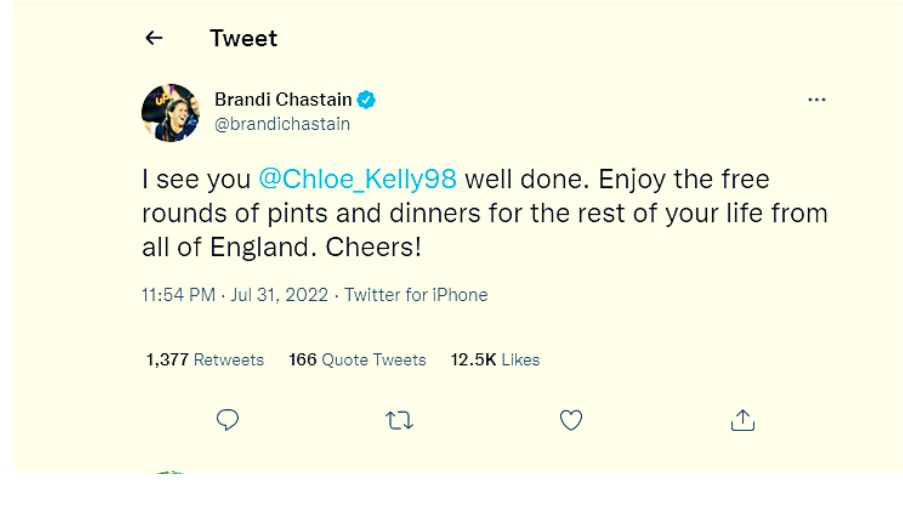Click the 11:54 PM time text
Screen dimensions: 903x508
178,295
